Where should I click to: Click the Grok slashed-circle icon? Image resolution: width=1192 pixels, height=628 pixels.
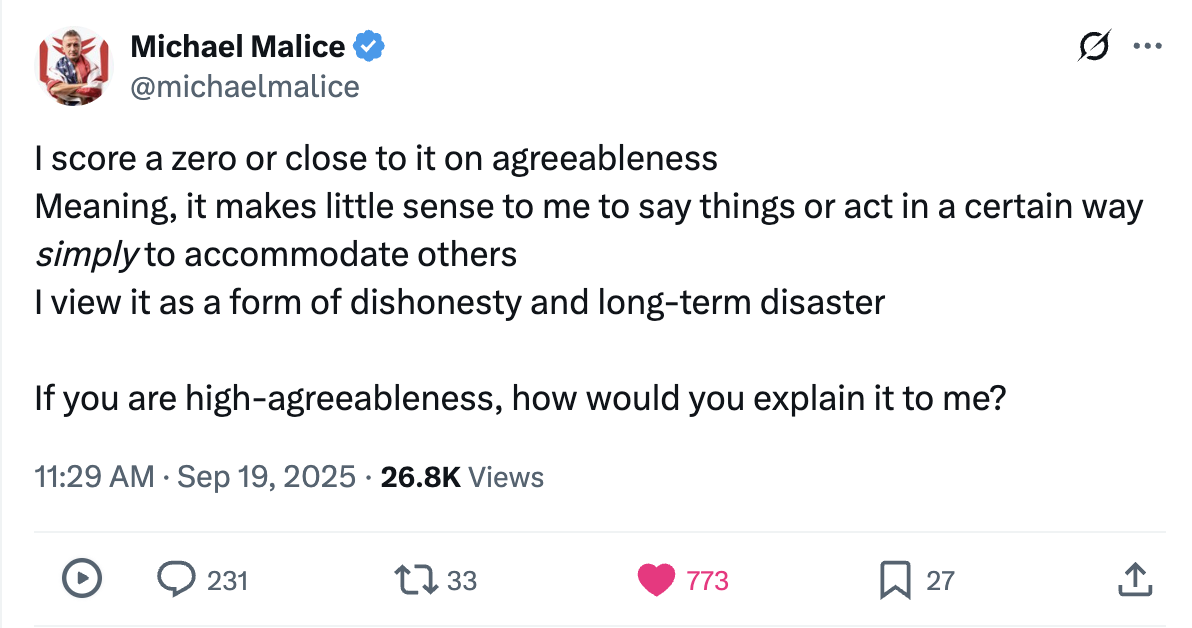pyautogui.click(x=1095, y=47)
